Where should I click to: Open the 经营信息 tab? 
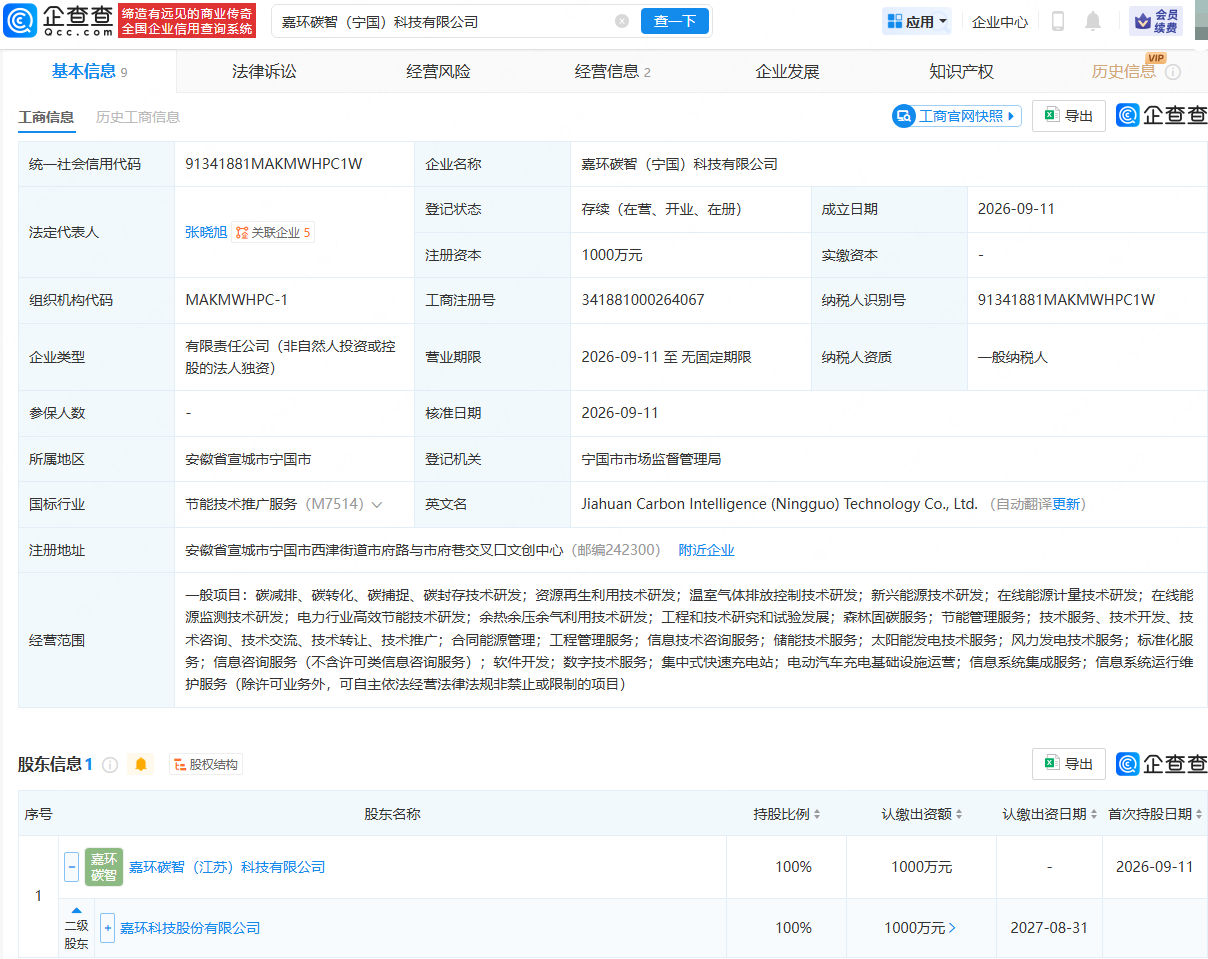coord(612,72)
